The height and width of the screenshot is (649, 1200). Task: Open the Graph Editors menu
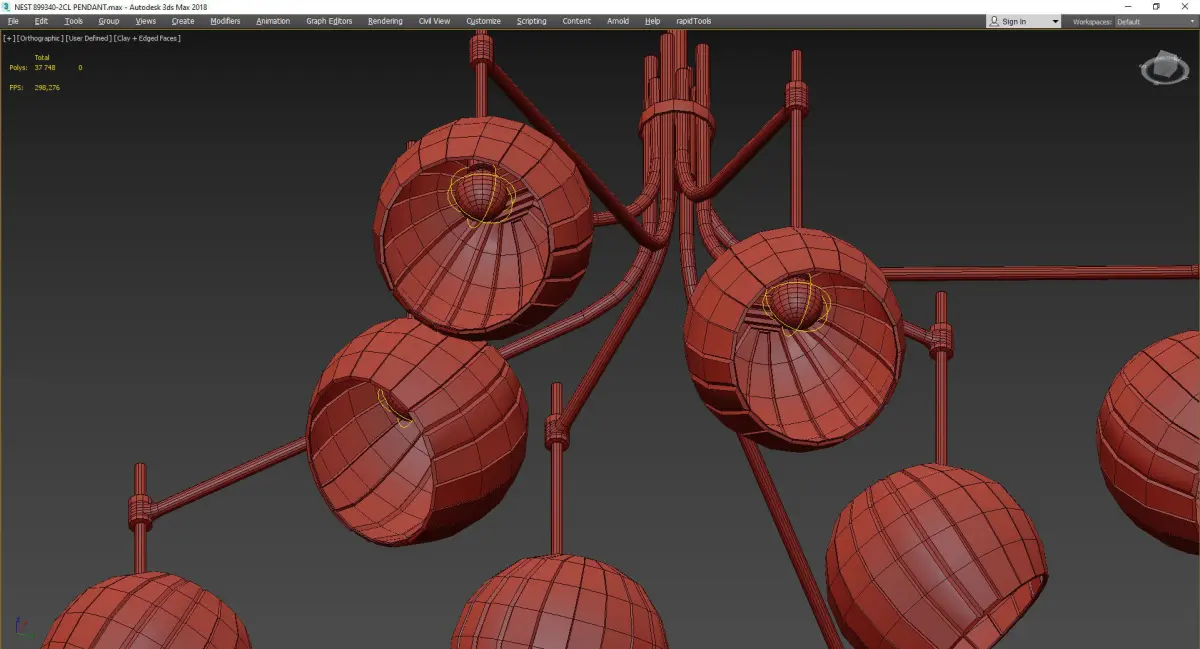tap(329, 21)
